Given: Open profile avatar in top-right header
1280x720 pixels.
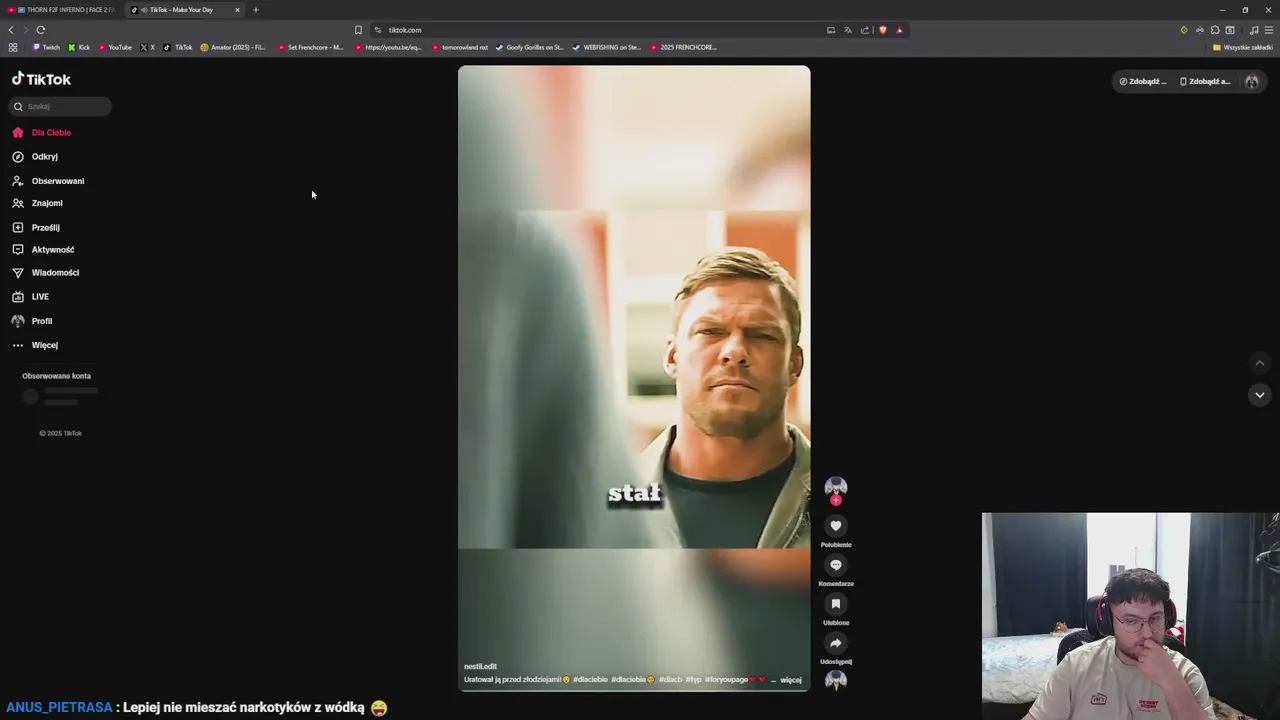Looking at the screenshot, I should click(x=1251, y=81).
